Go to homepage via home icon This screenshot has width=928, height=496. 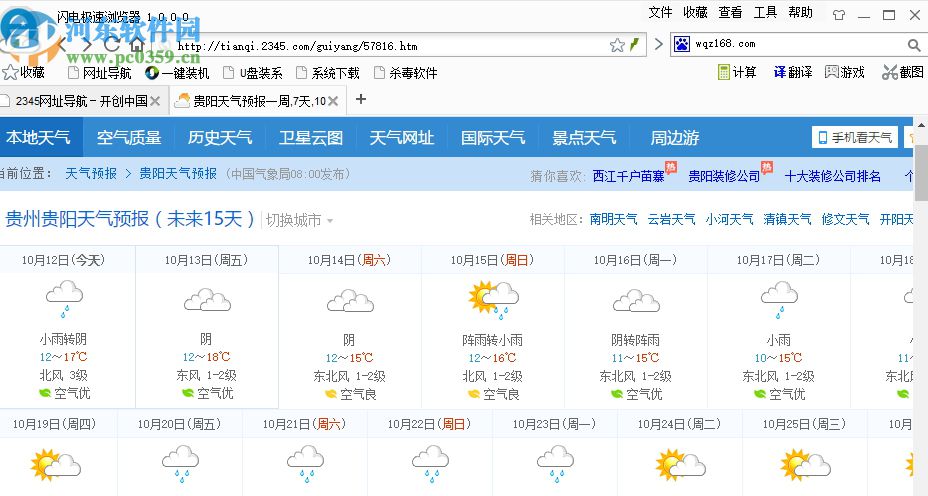(137, 45)
